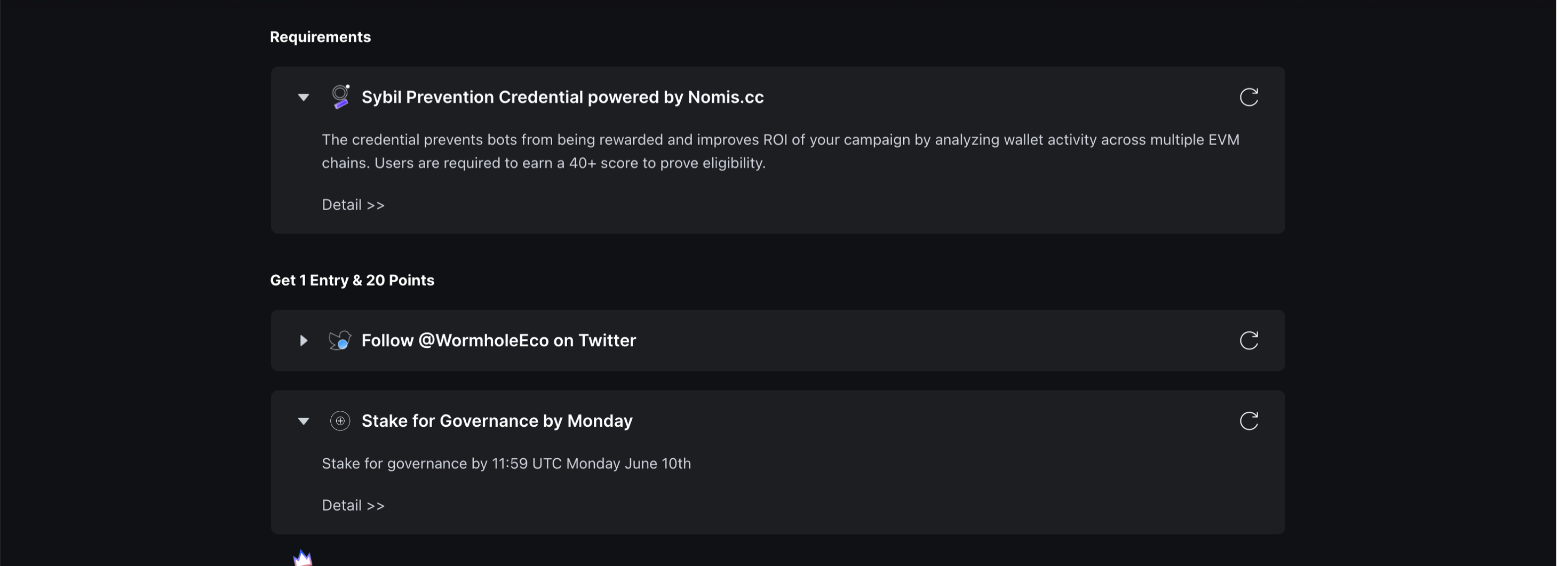Collapse the Stake for Governance section
The height and width of the screenshot is (566, 1568).
coord(303,421)
